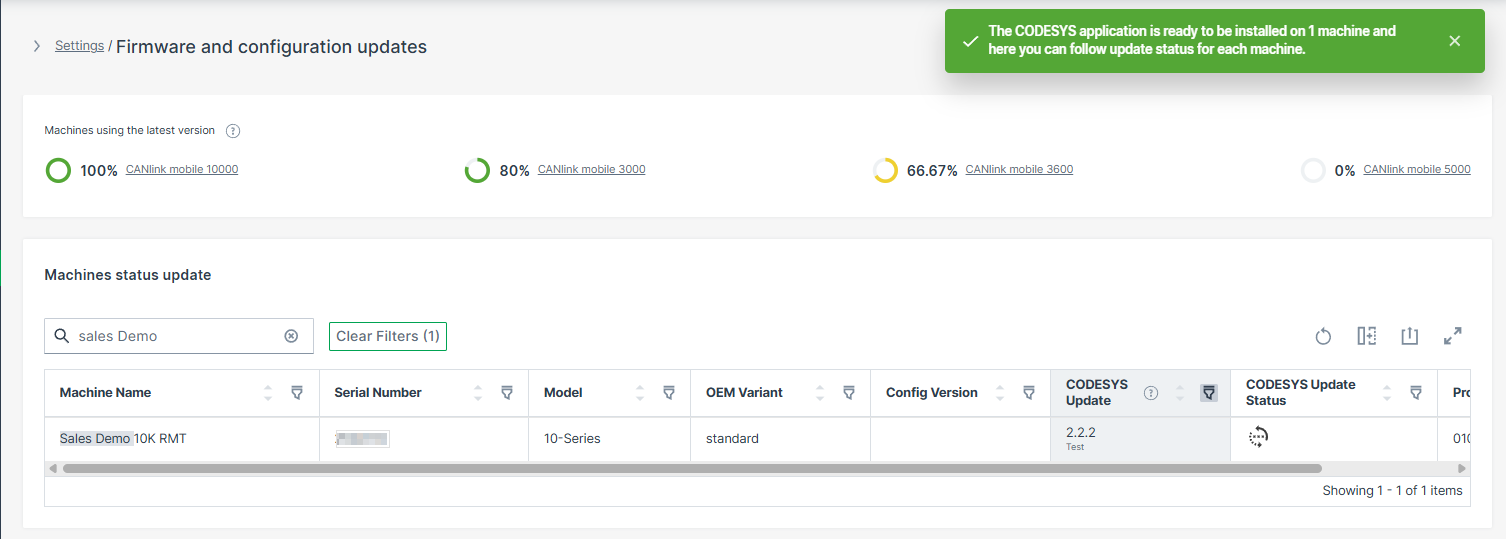Open active CODESYS Update column filter

pos(1209,393)
